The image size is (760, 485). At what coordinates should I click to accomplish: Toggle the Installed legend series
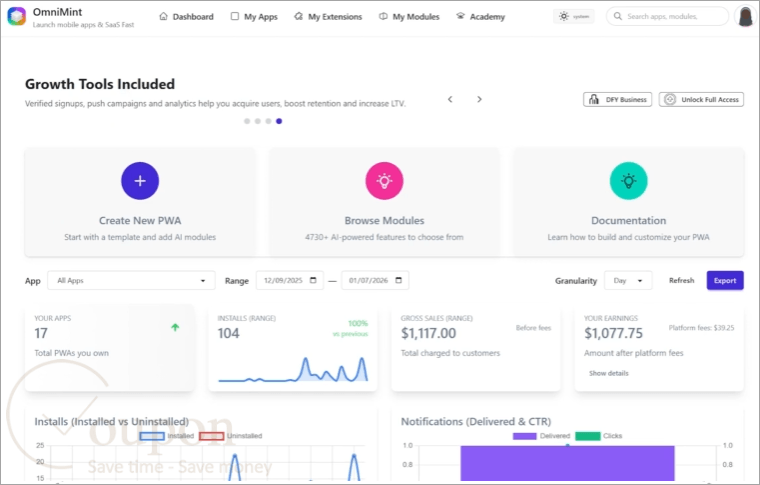pos(167,436)
